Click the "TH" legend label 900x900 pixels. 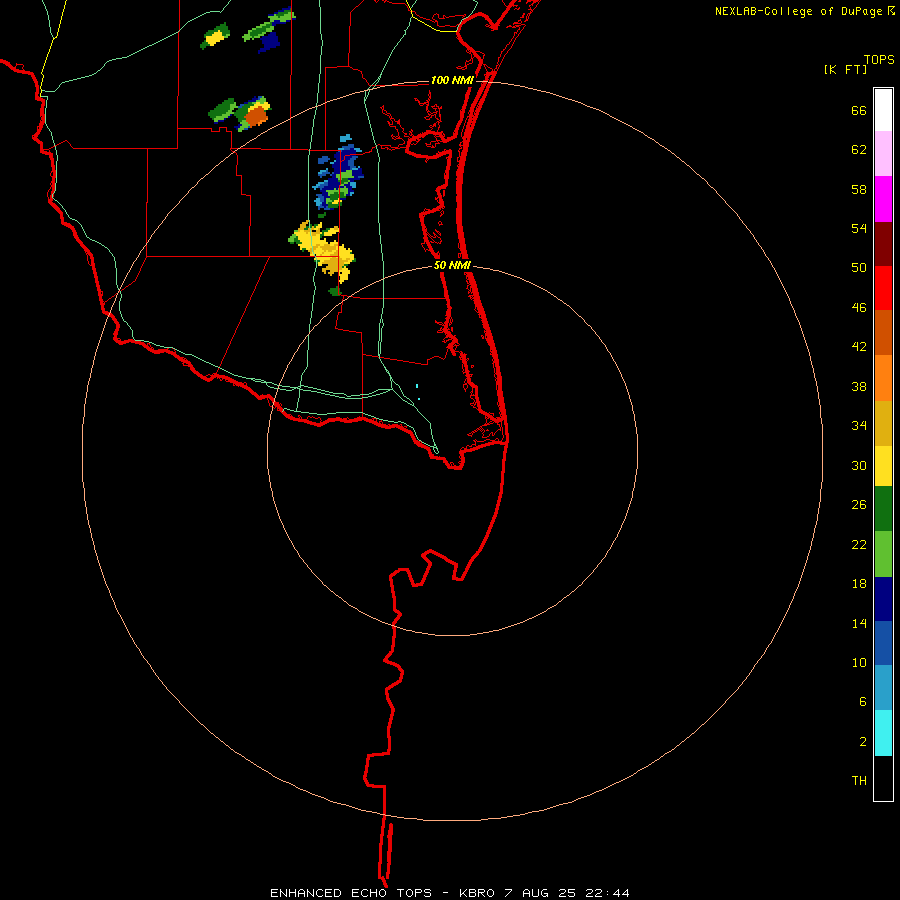(859, 780)
